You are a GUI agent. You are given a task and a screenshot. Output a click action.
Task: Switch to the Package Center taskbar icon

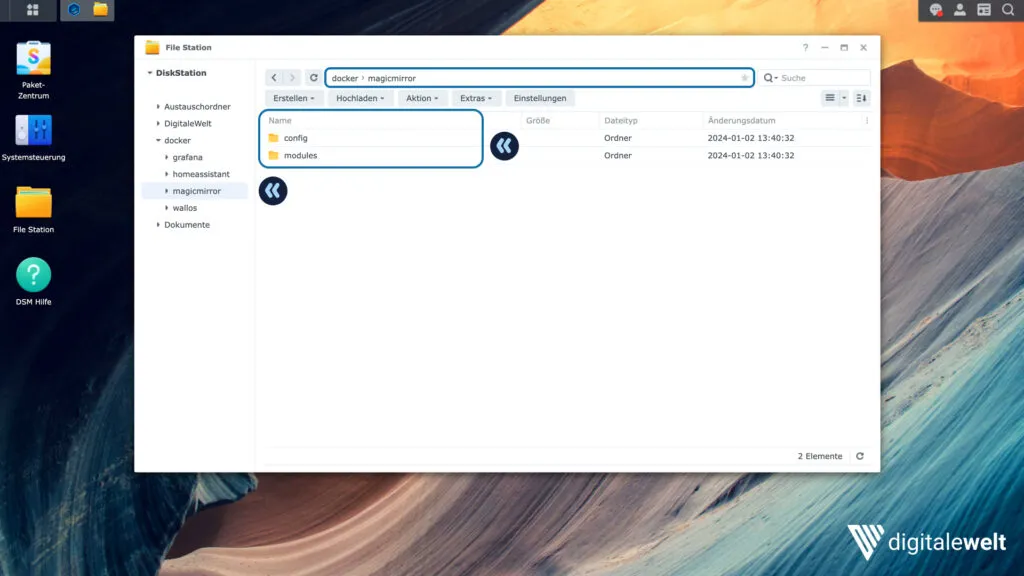tap(74, 10)
